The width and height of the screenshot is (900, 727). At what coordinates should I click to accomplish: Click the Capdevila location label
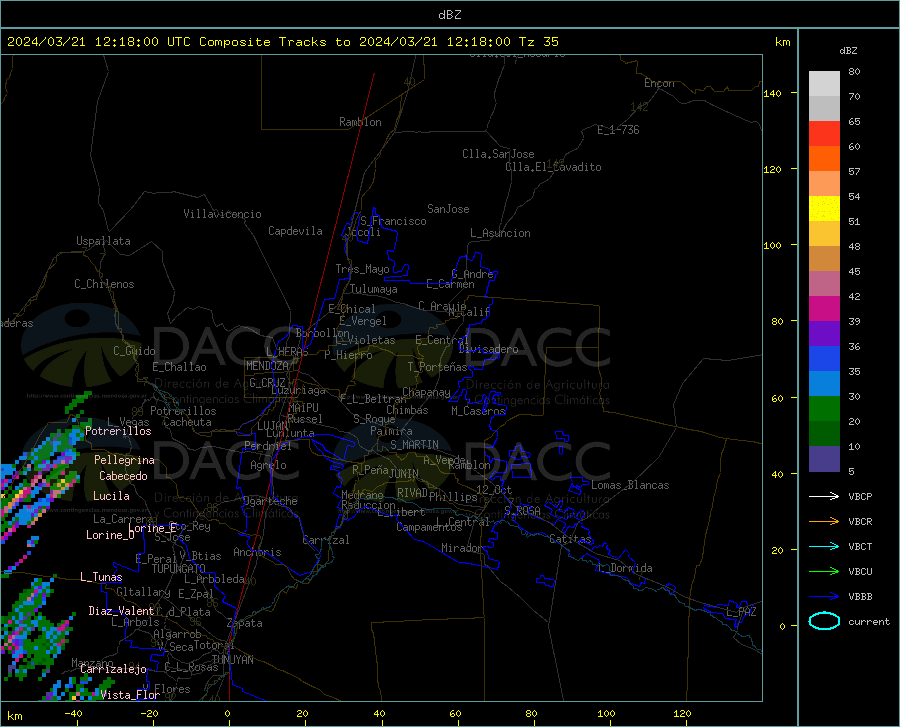[x=295, y=231]
